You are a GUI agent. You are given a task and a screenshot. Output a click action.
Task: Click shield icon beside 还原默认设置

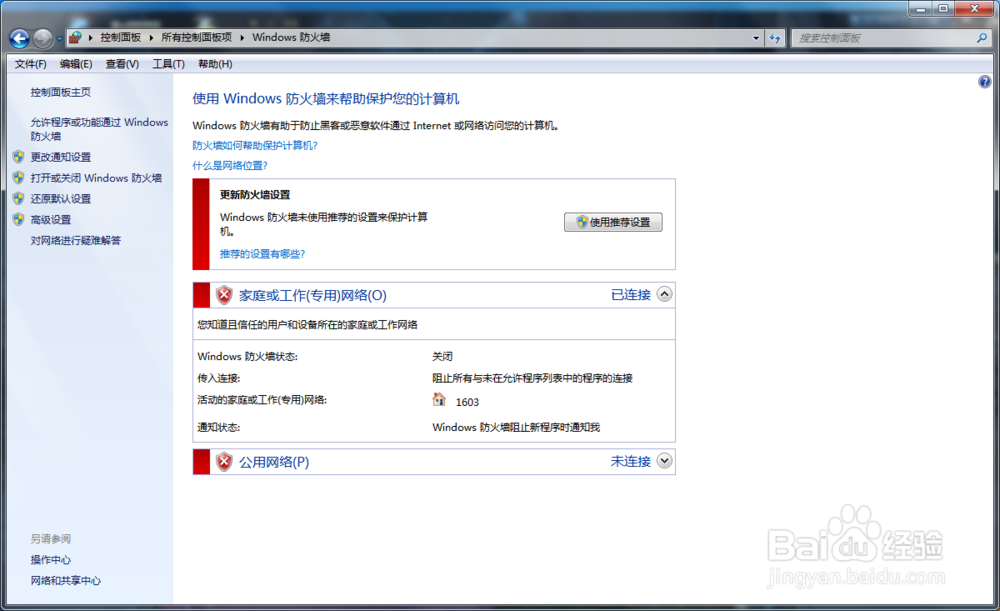point(18,198)
